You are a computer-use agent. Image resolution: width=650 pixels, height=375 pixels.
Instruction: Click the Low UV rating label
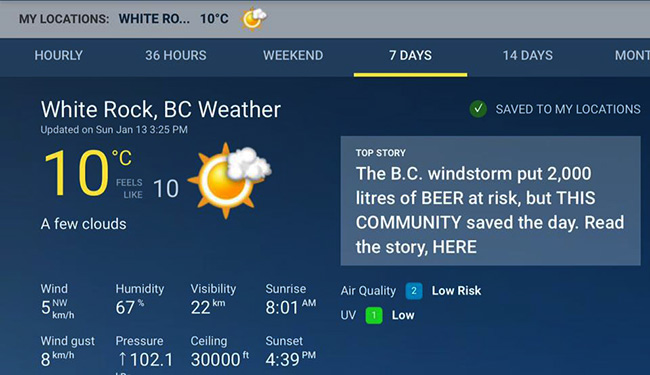point(403,315)
